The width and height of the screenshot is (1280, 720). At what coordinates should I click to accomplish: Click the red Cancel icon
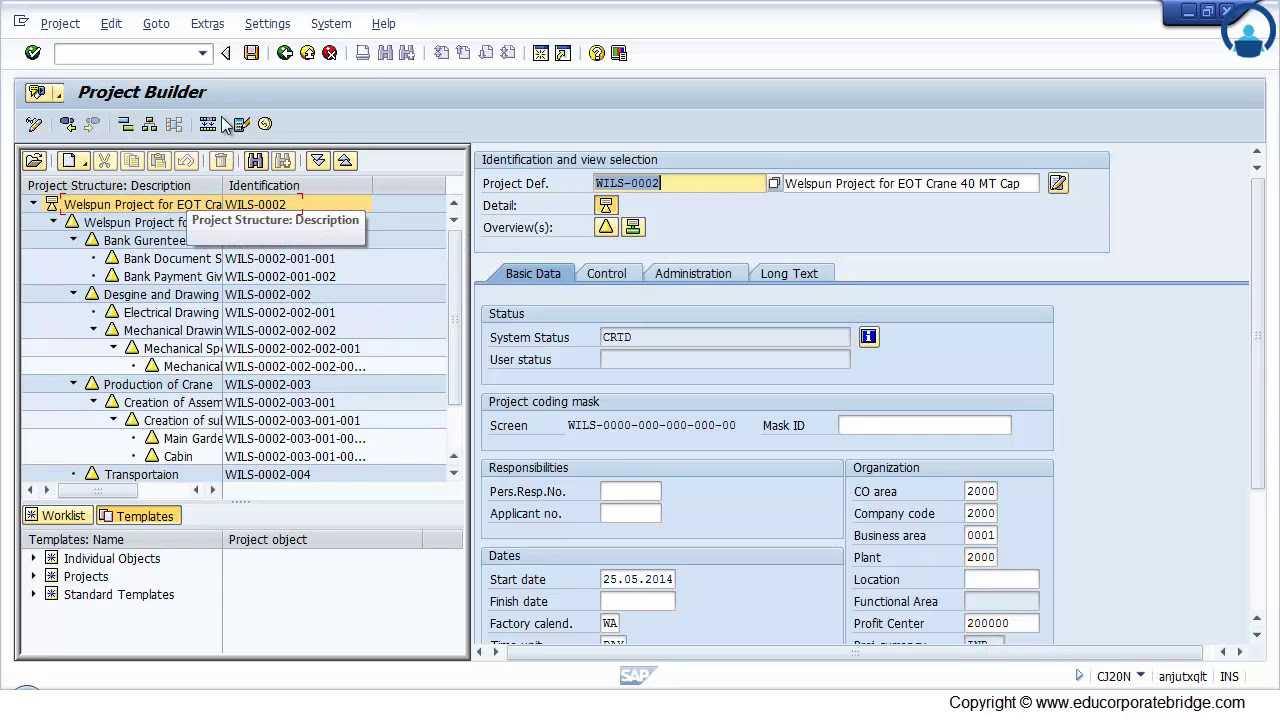(330, 53)
